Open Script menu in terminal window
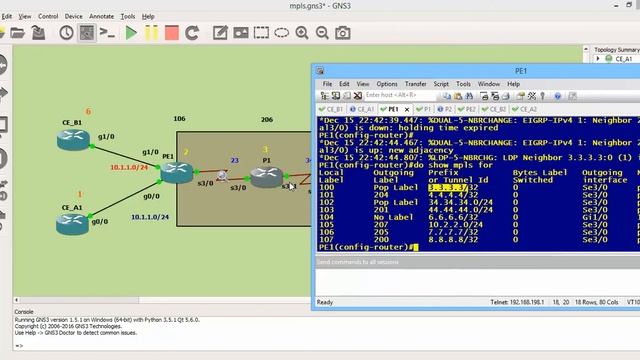The image size is (640, 360). pyautogui.click(x=441, y=84)
